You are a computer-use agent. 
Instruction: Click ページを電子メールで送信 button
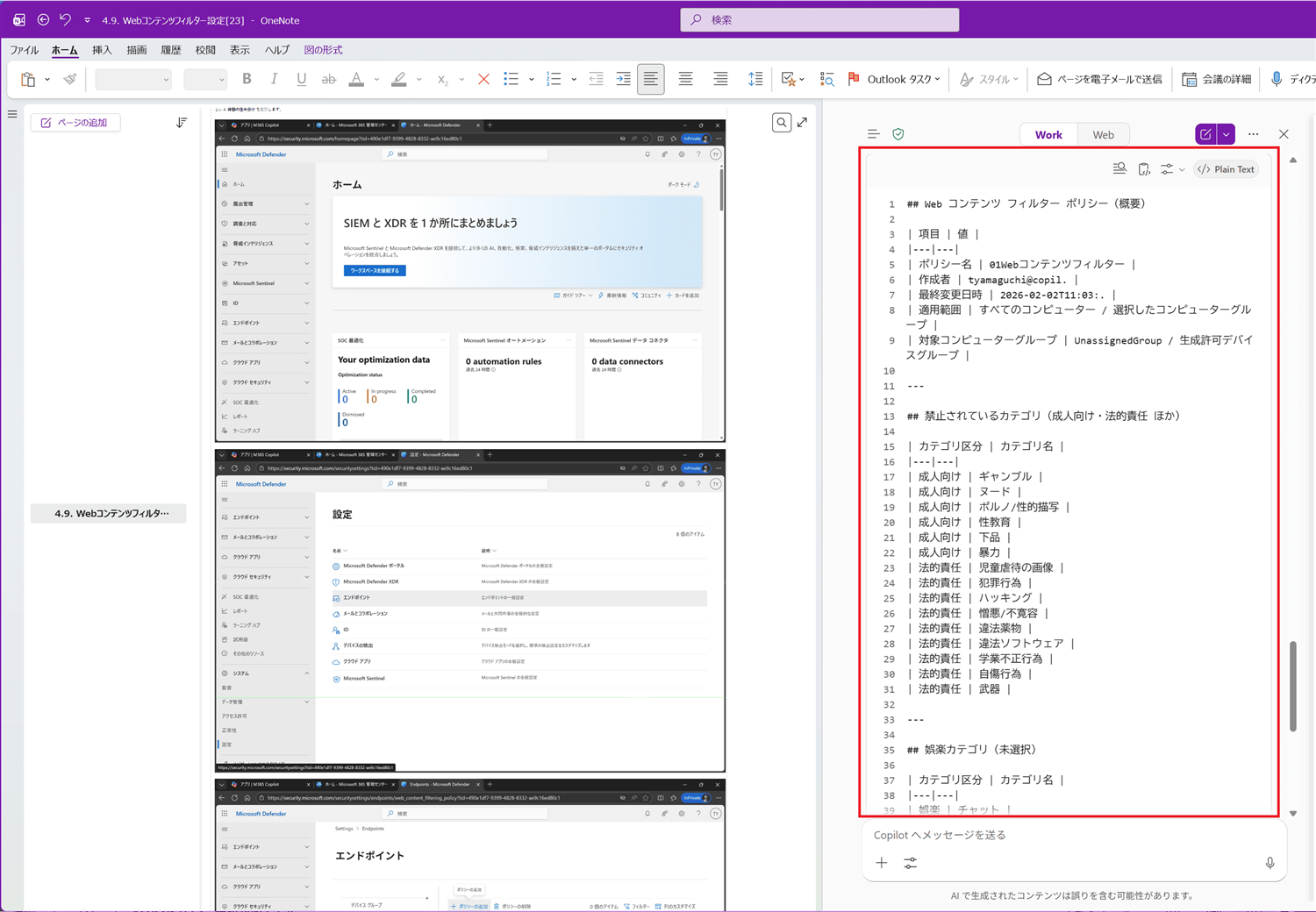[1100, 79]
